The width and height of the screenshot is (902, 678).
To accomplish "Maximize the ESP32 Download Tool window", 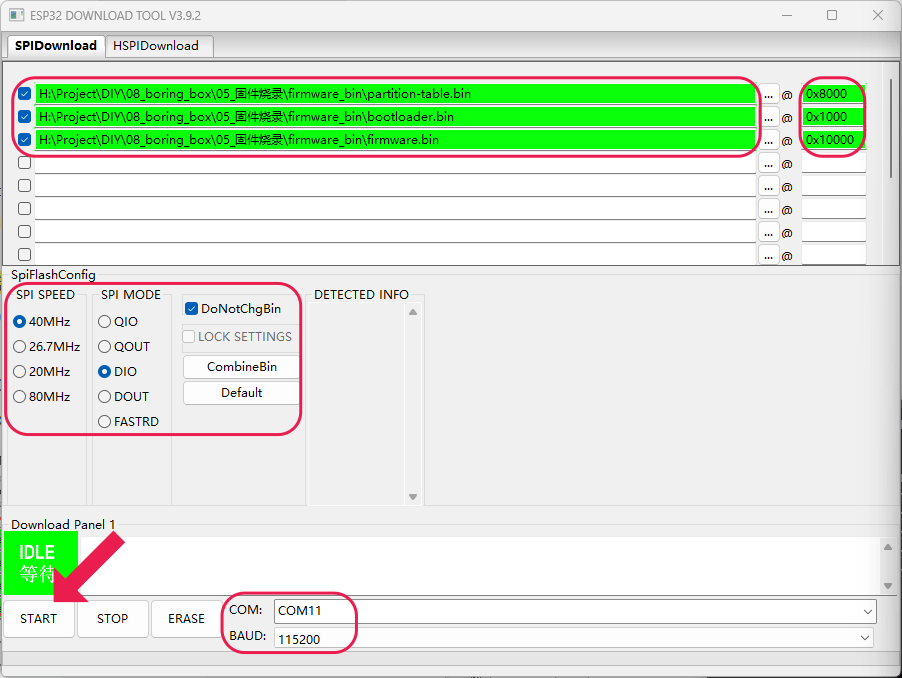I will click(x=832, y=15).
